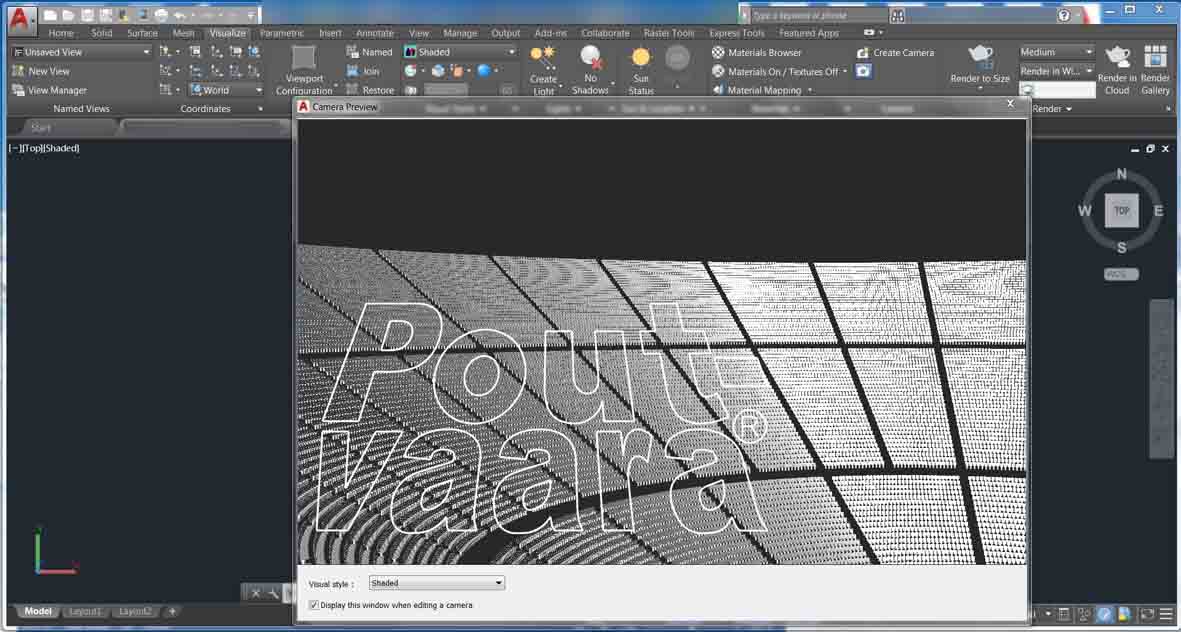Click the [-] viewport controls label
The width and height of the screenshot is (1181, 632).
(x=14, y=148)
